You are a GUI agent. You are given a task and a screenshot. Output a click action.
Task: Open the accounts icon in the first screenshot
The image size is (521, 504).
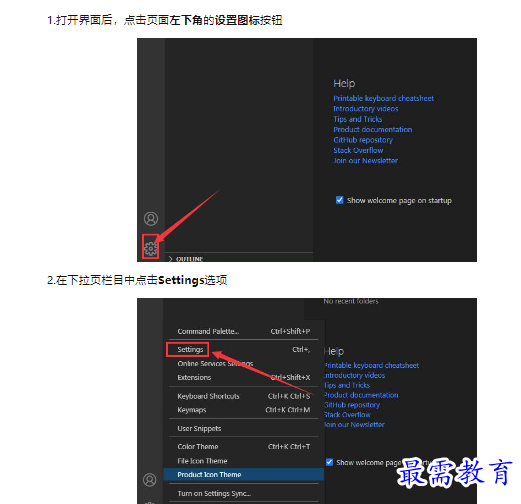(x=151, y=219)
